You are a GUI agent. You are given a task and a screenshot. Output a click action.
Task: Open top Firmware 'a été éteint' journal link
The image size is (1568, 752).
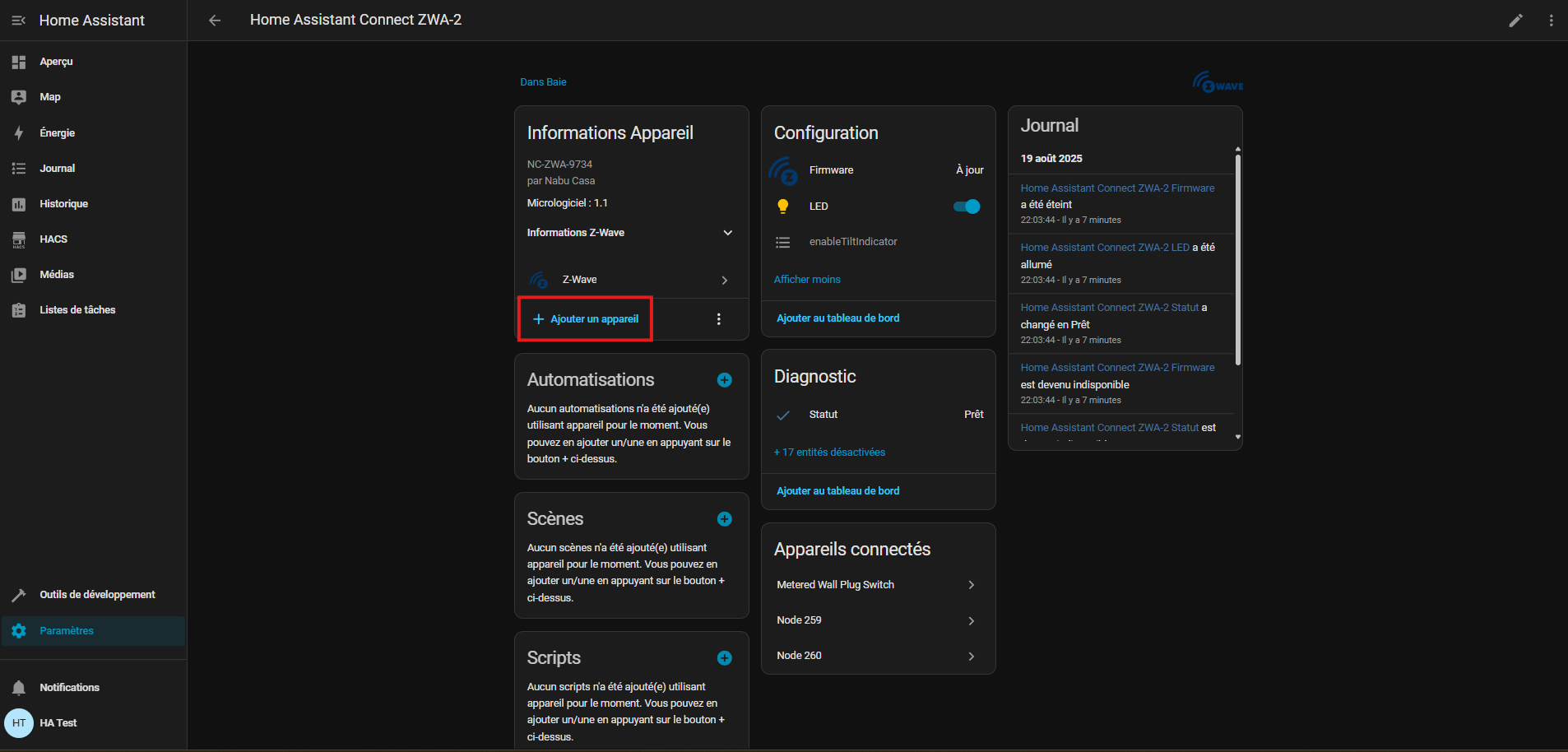coord(1117,188)
